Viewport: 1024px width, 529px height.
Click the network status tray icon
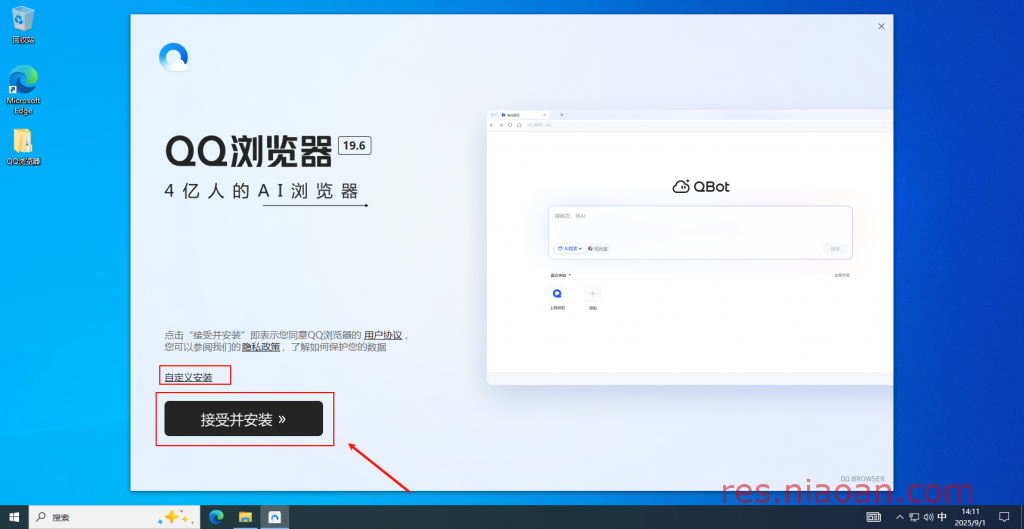coord(914,517)
